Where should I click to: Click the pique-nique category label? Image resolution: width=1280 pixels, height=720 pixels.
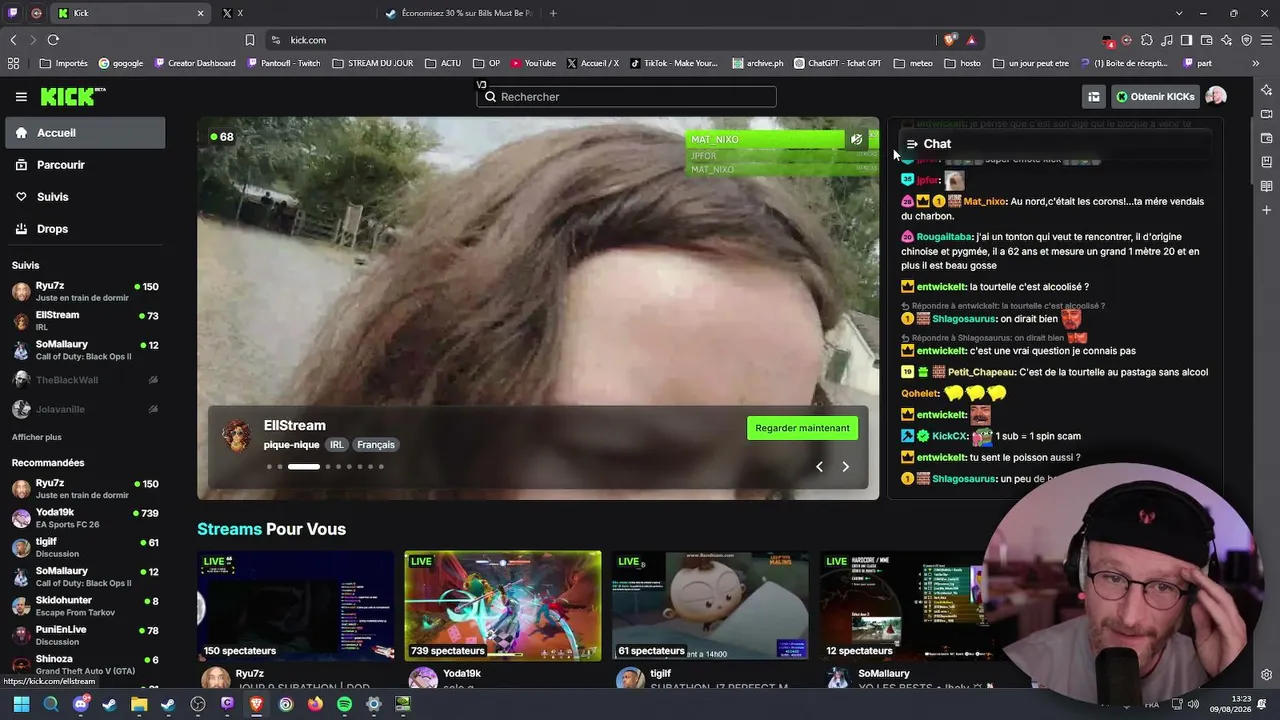(291, 445)
